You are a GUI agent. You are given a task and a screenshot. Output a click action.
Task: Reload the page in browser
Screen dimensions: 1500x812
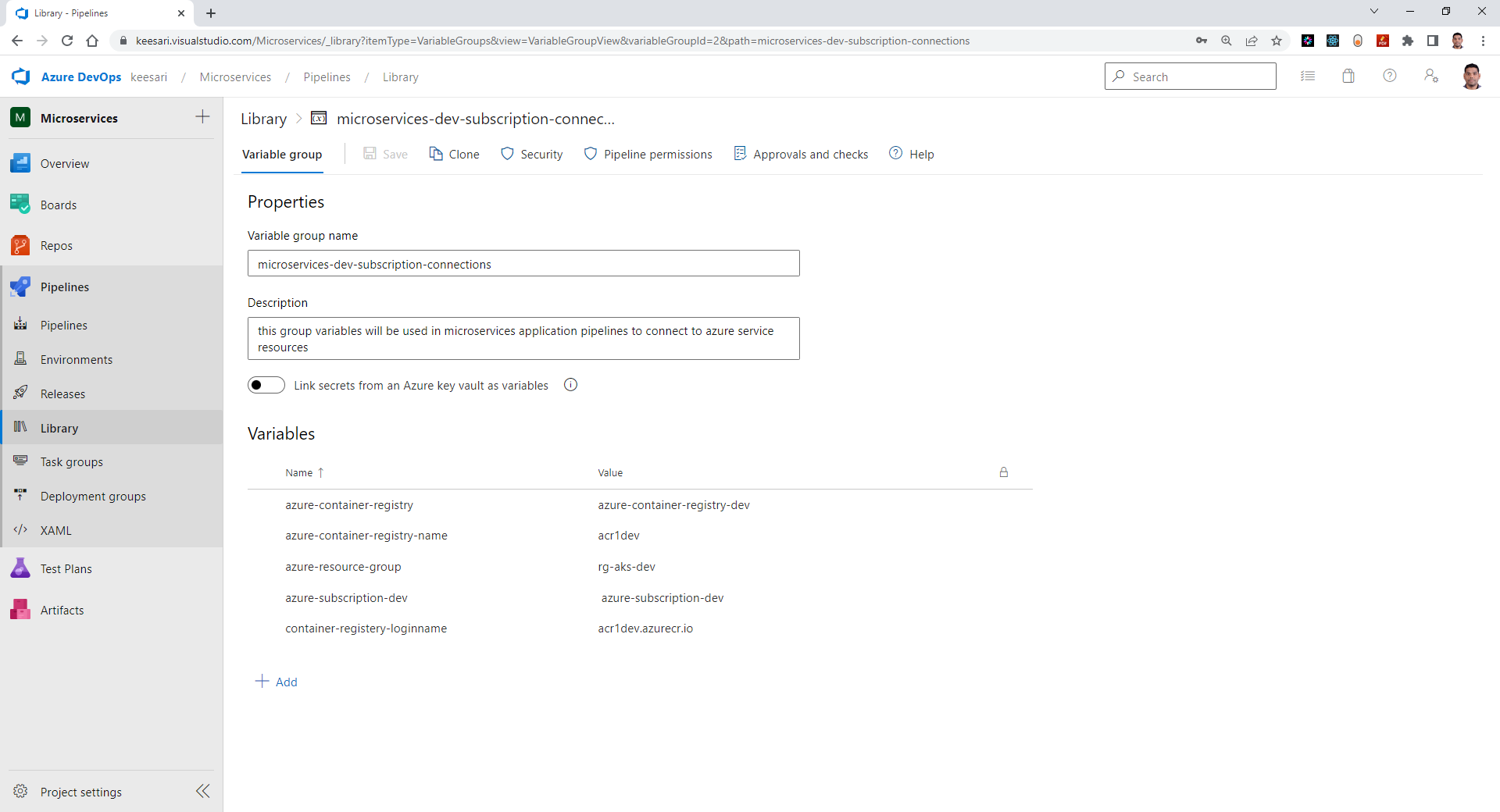[67, 41]
